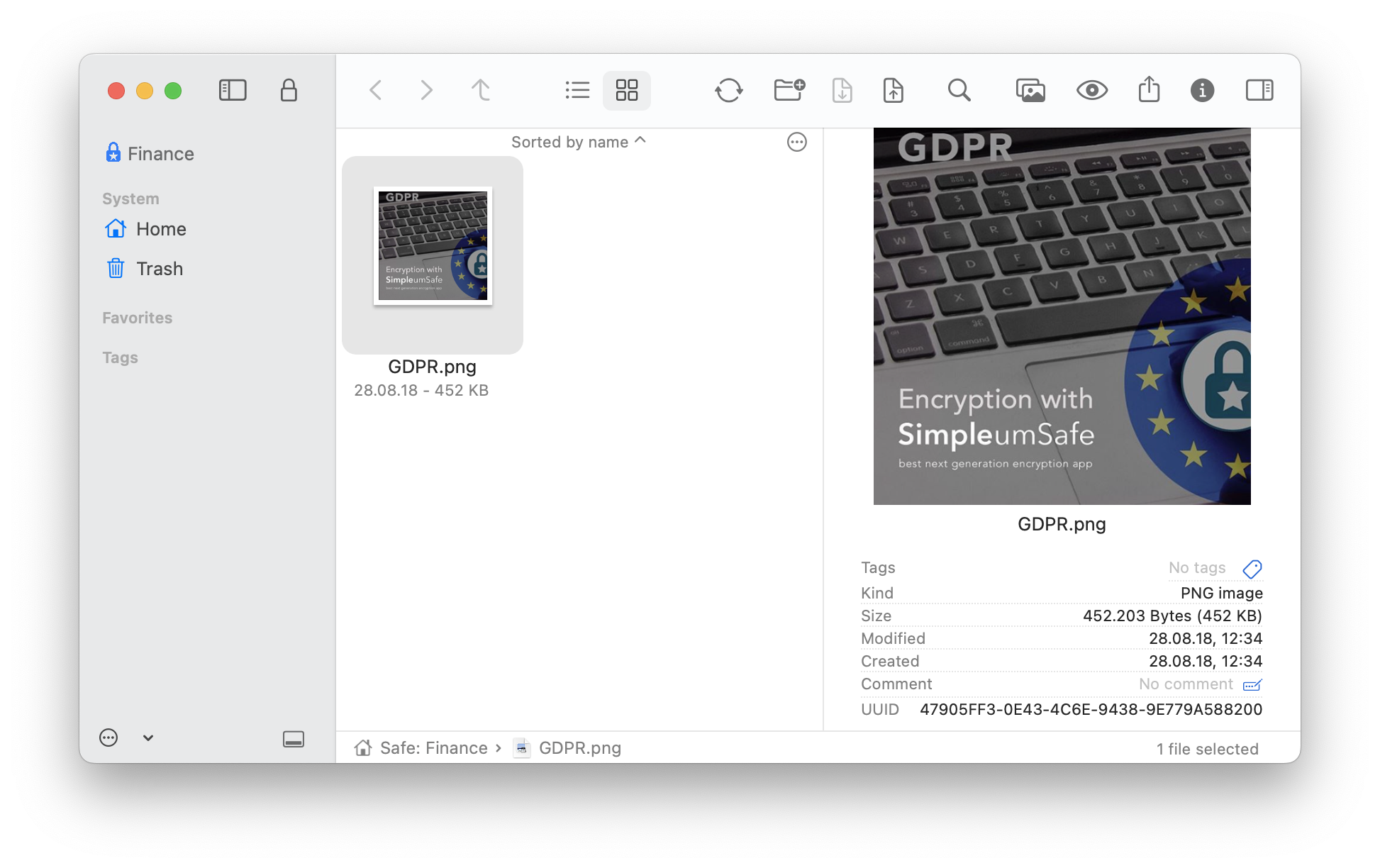Open the image gallery icon
Viewport: 1380px width, 868px height.
click(x=1030, y=90)
